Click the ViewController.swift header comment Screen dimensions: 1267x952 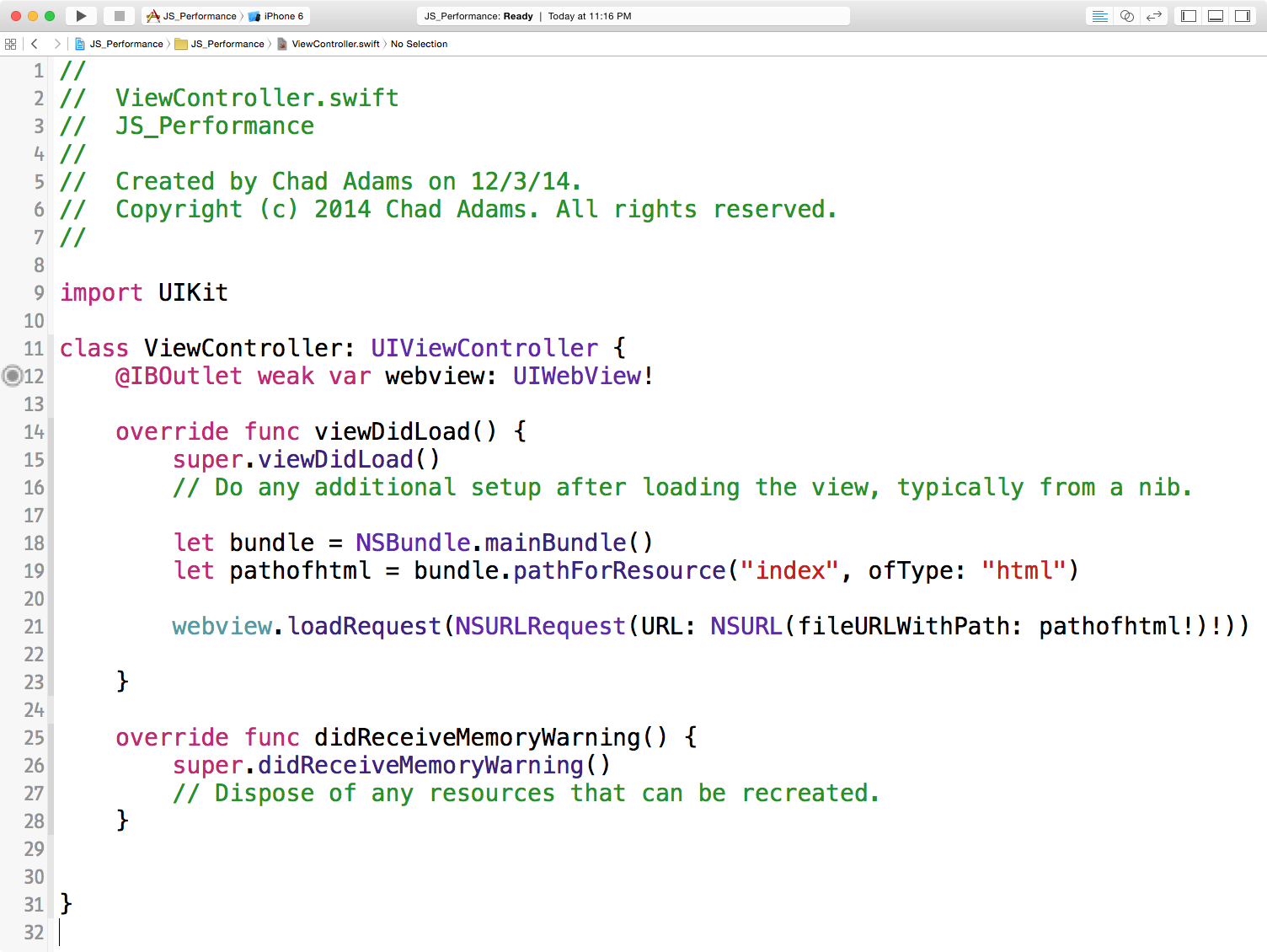click(x=257, y=98)
